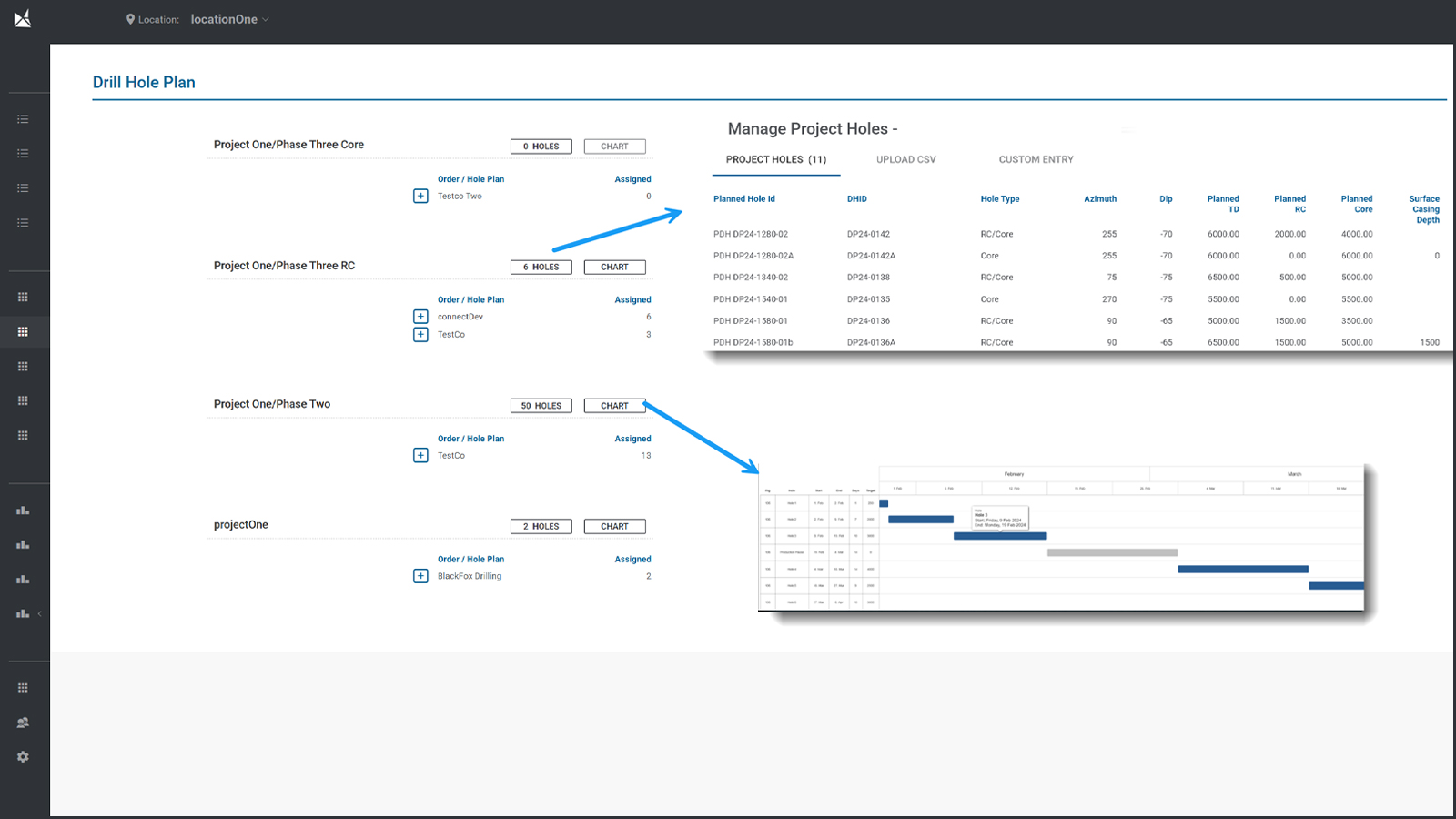Open the users icon in the sidebar
The height and width of the screenshot is (819, 1456).
click(23, 723)
